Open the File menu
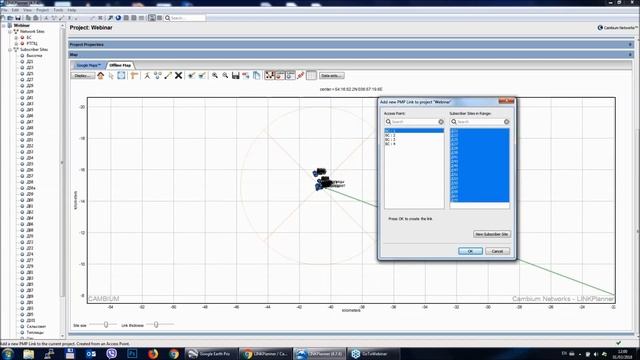Screen dimensions: 640x360 coord(4,10)
